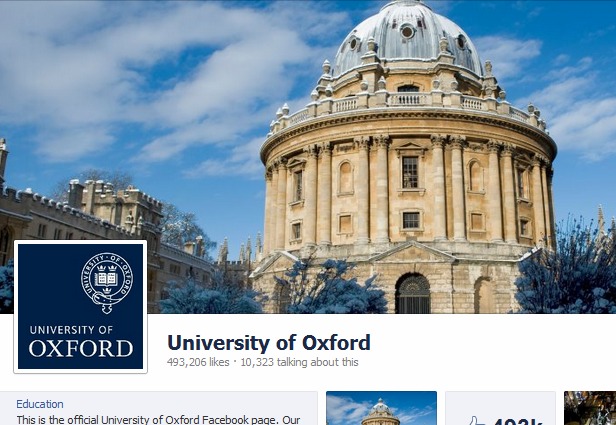The height and width of the screenshot is (425, 616).
Task: Open the 493,206 likes count
Action: (198, 362)
